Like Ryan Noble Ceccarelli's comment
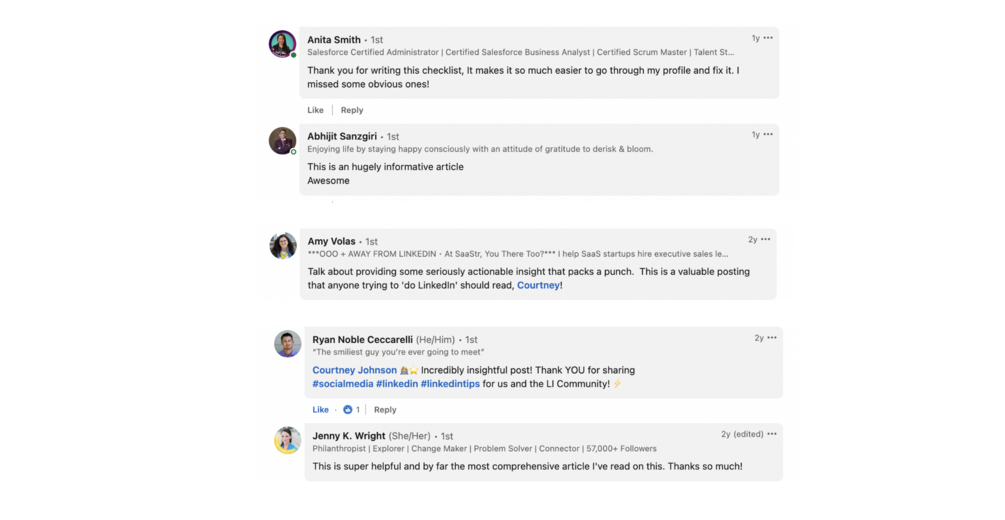Image resolution: width=1005 pixels, height=520 pixels. [320, 409]
